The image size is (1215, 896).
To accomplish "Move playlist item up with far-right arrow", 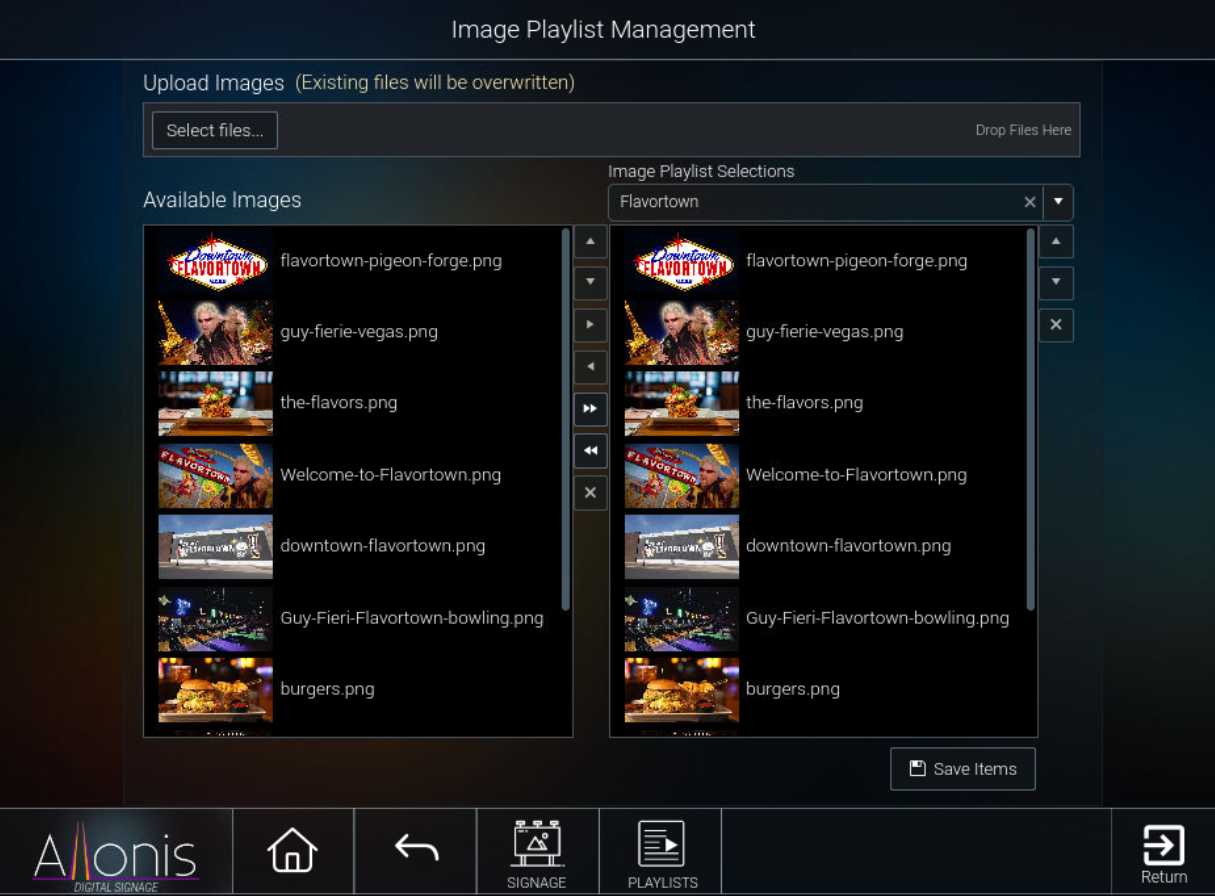I will coord(1056,241).
